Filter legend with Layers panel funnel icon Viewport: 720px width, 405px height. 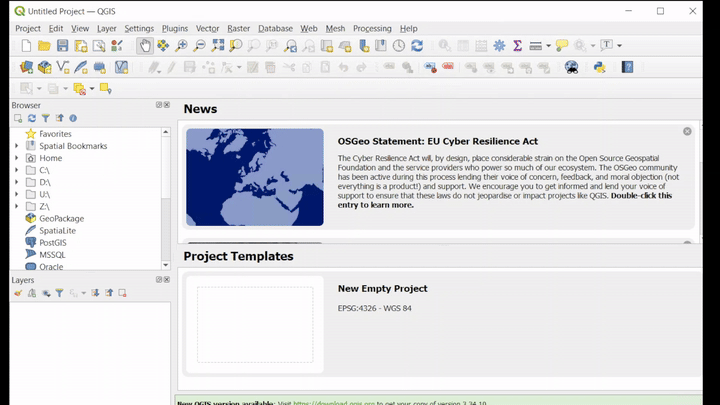point(59,293)
